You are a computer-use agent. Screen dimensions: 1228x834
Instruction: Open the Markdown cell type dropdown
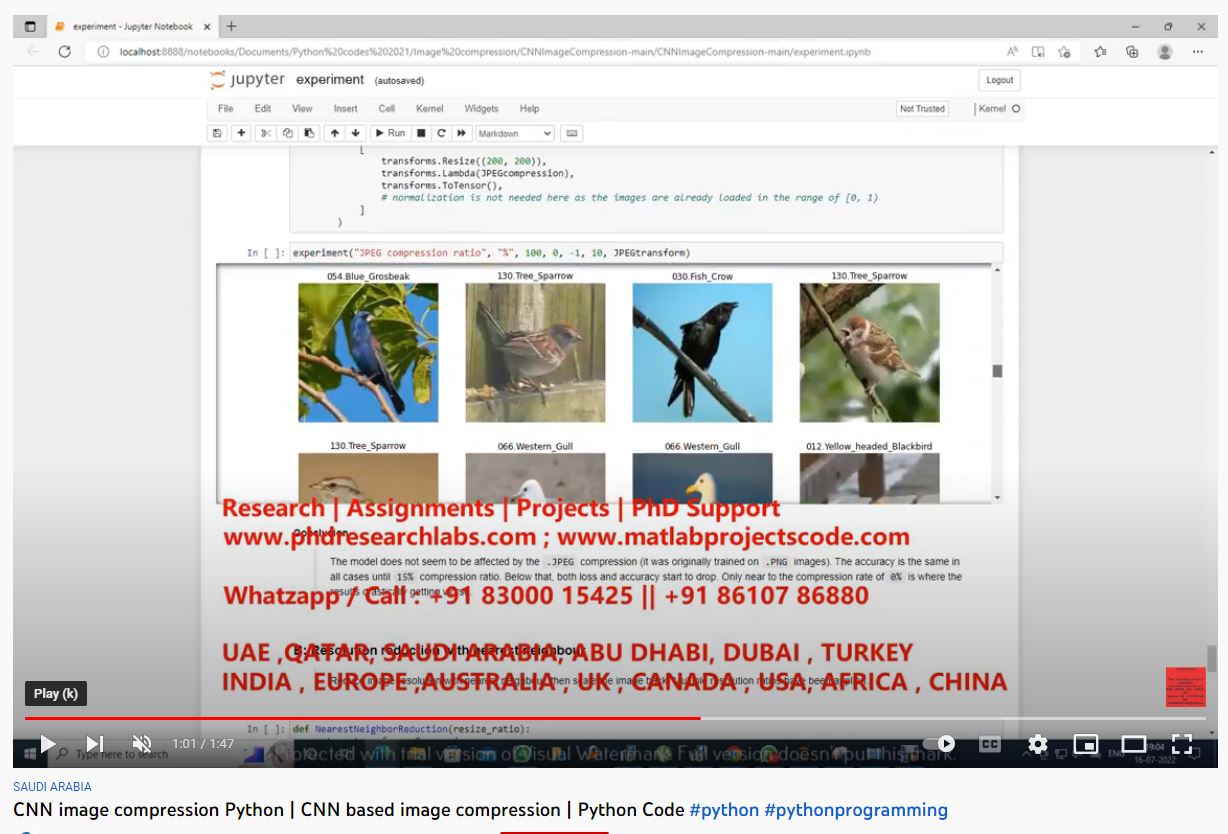click(514, 133)
